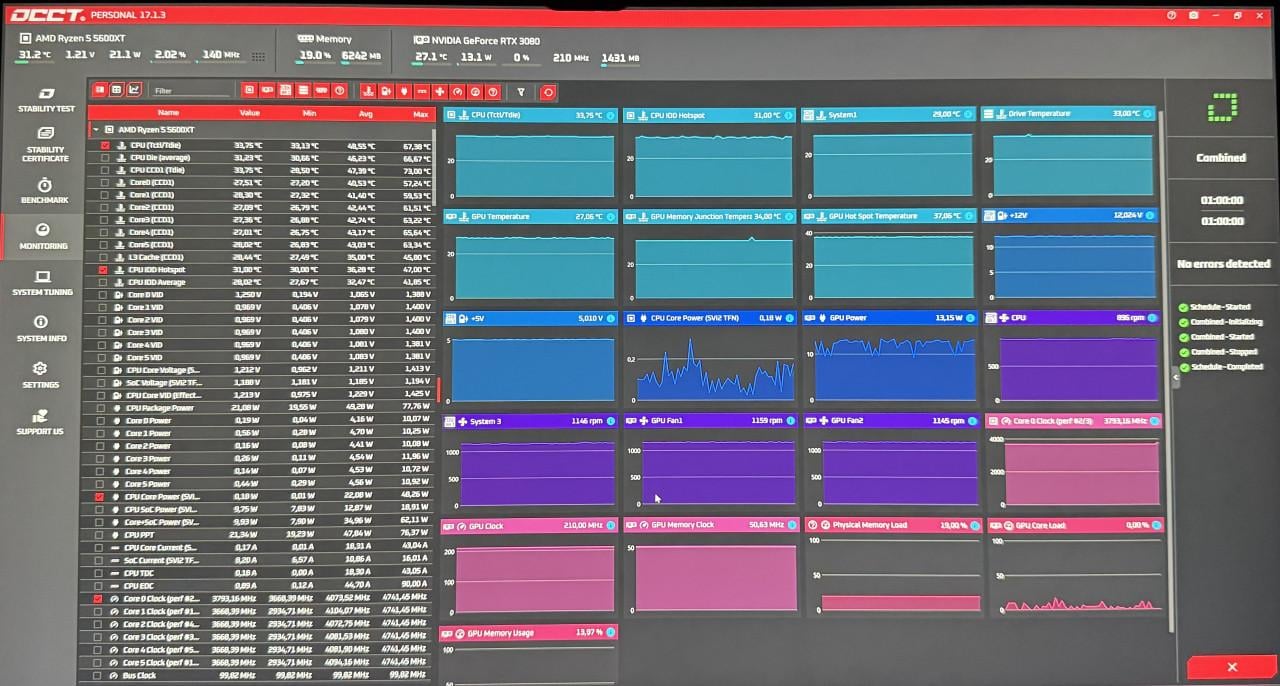Click the info icon on GPU Power graph

(x=972, y=318)
